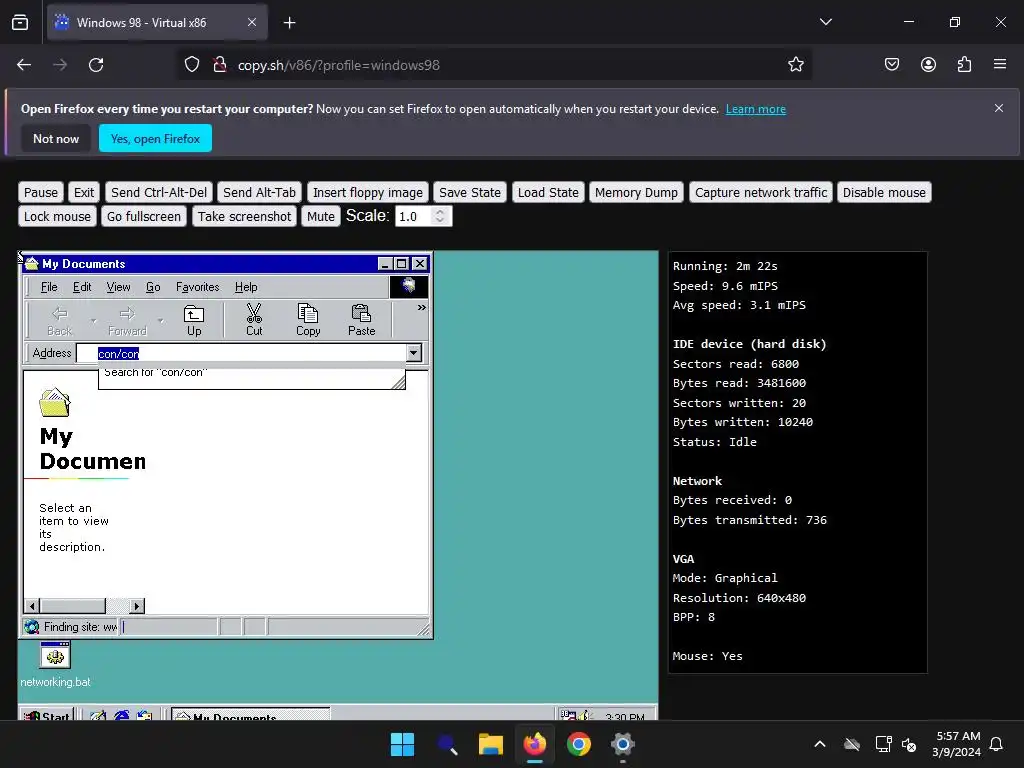Viewport: 1024px width, 768px height.
Task: Click the Take screenshot button
Action: point(244,216)
